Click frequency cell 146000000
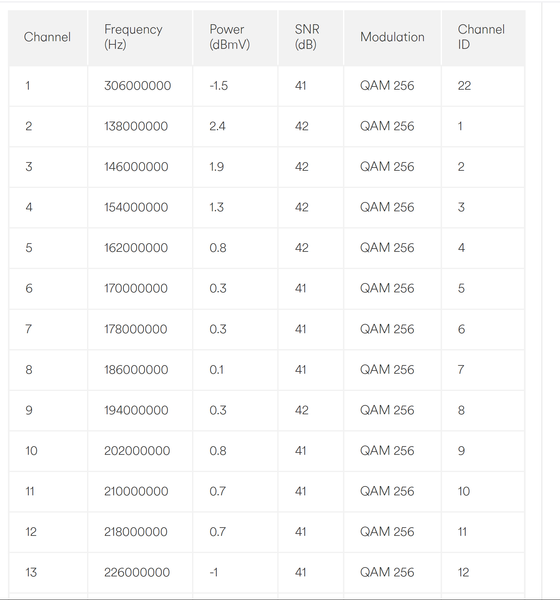The image size is (560, 600). pos(136,167)
